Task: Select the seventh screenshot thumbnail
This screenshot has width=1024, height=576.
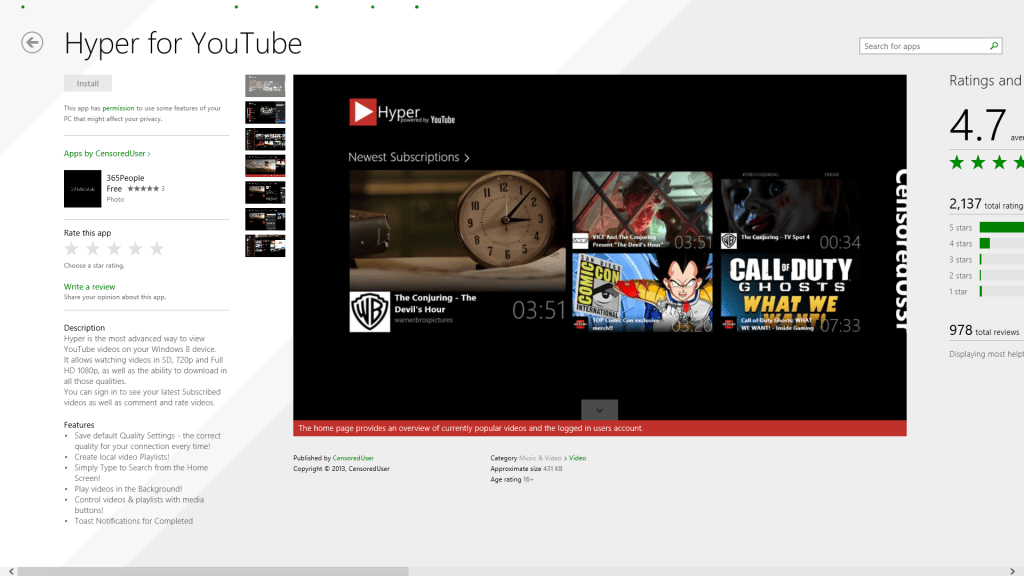Action: click(x=265, y=246)
